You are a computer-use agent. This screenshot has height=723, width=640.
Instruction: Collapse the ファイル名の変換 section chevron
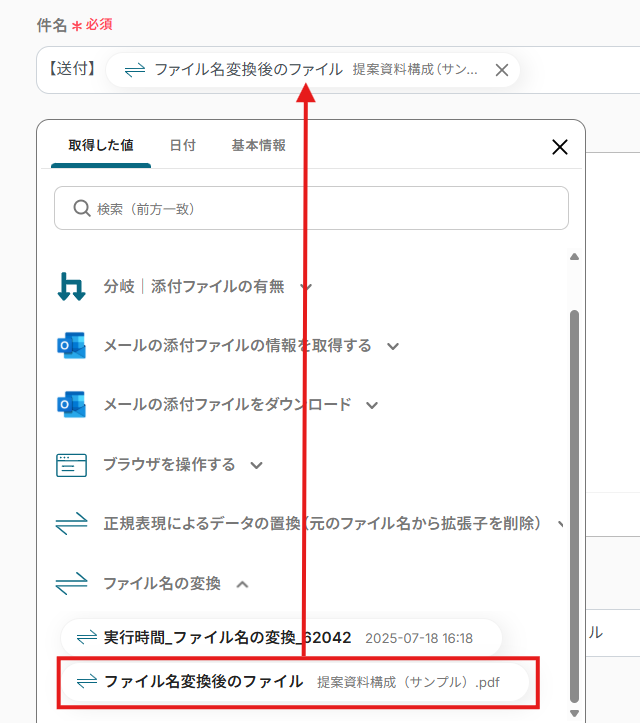(x=242, y=585)
